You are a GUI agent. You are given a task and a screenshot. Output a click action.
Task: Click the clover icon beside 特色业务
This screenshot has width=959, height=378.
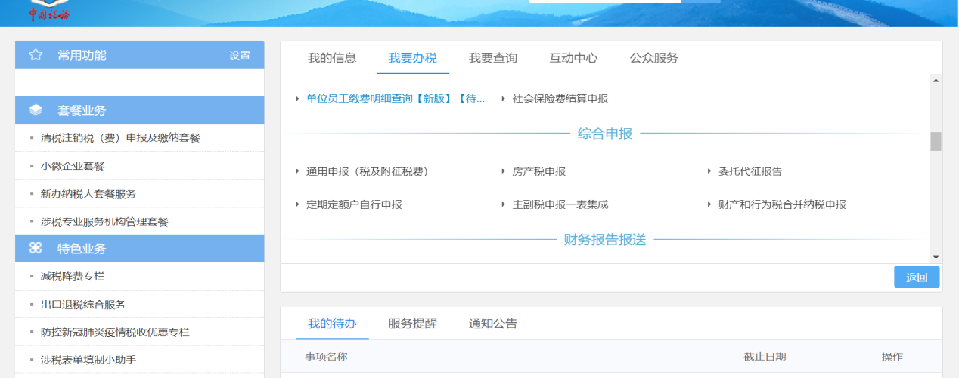[35, 248]
